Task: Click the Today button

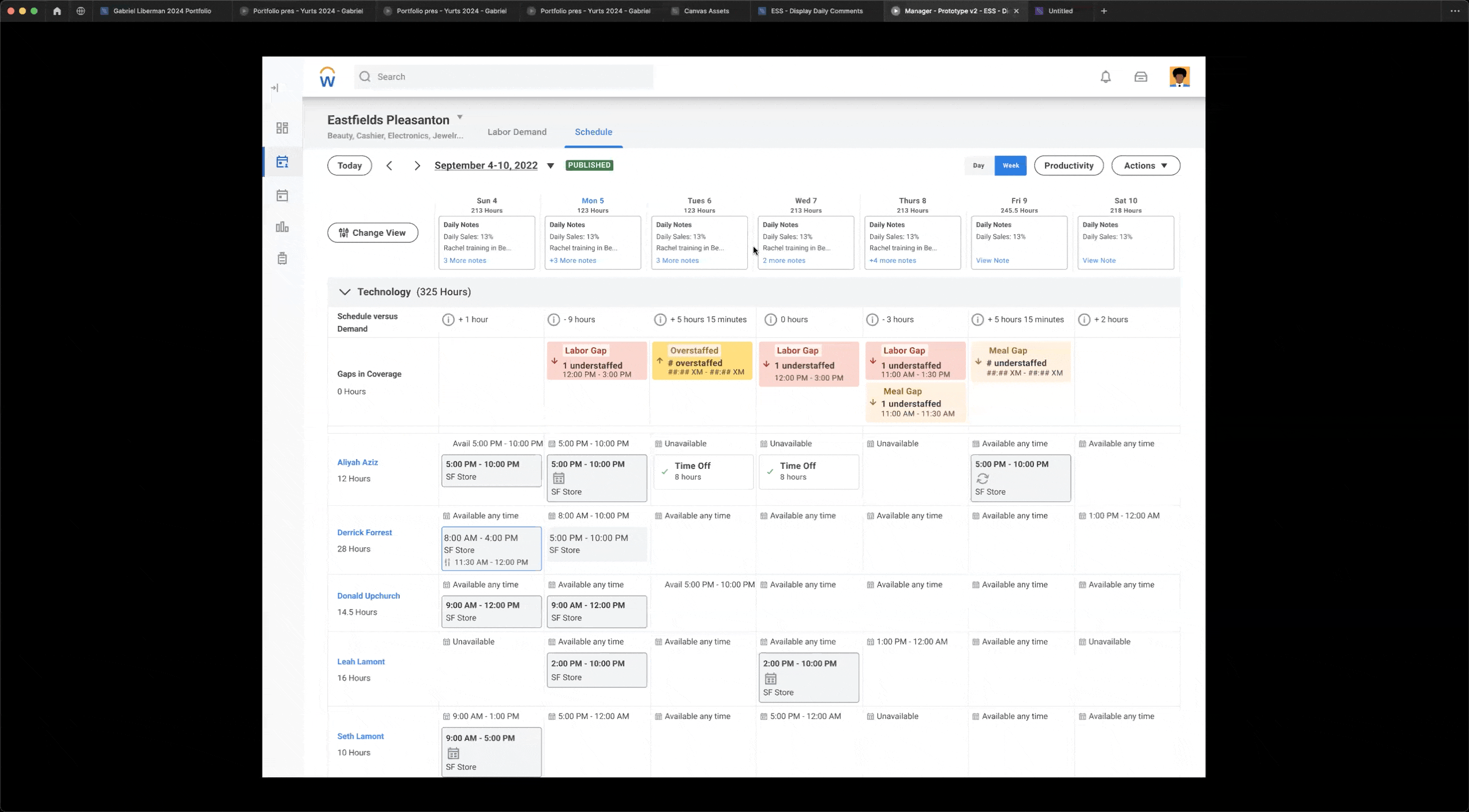Action: (350, 166)
